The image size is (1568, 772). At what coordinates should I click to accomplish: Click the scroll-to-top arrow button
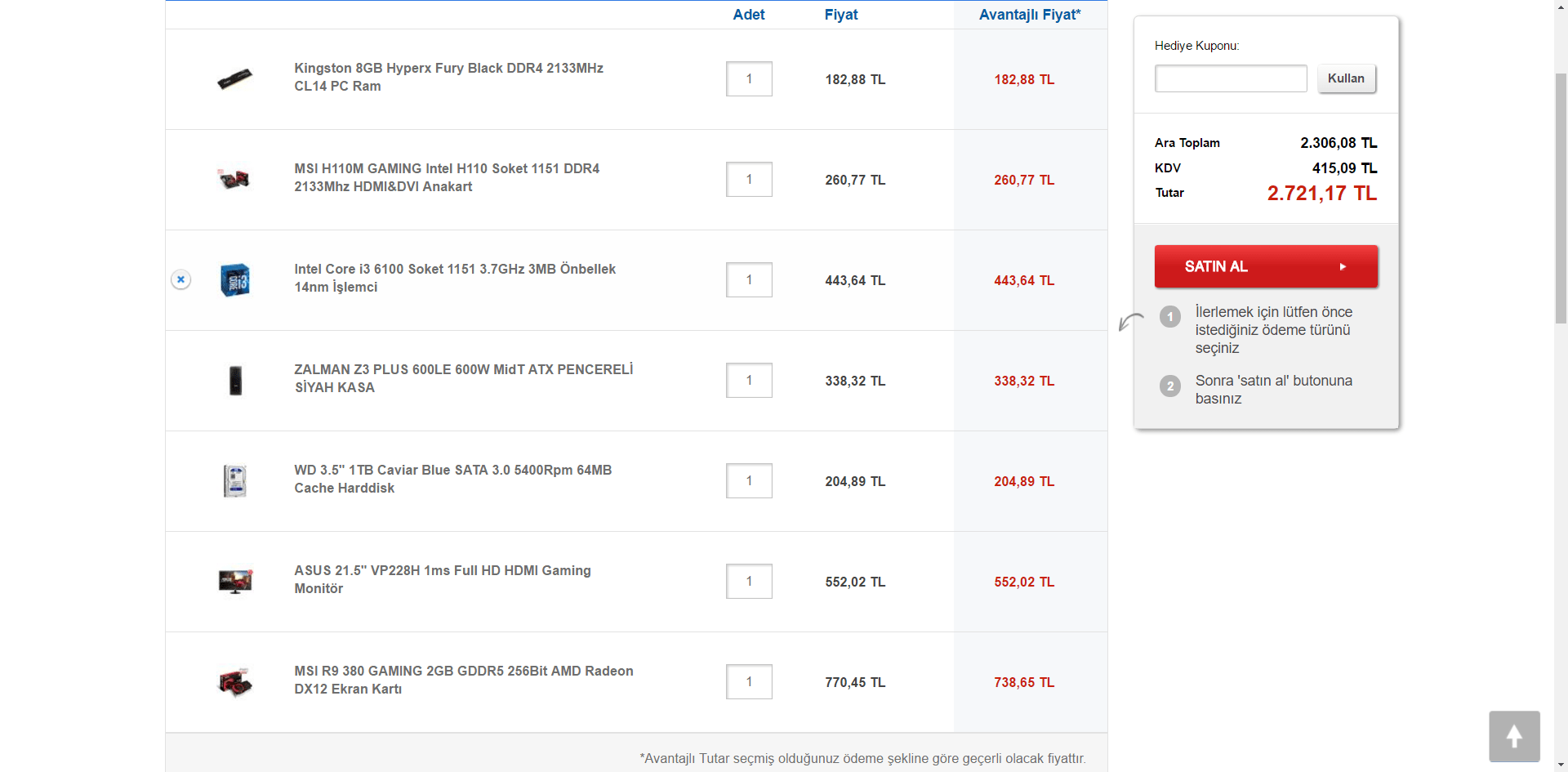click(x=1514, y=736)
